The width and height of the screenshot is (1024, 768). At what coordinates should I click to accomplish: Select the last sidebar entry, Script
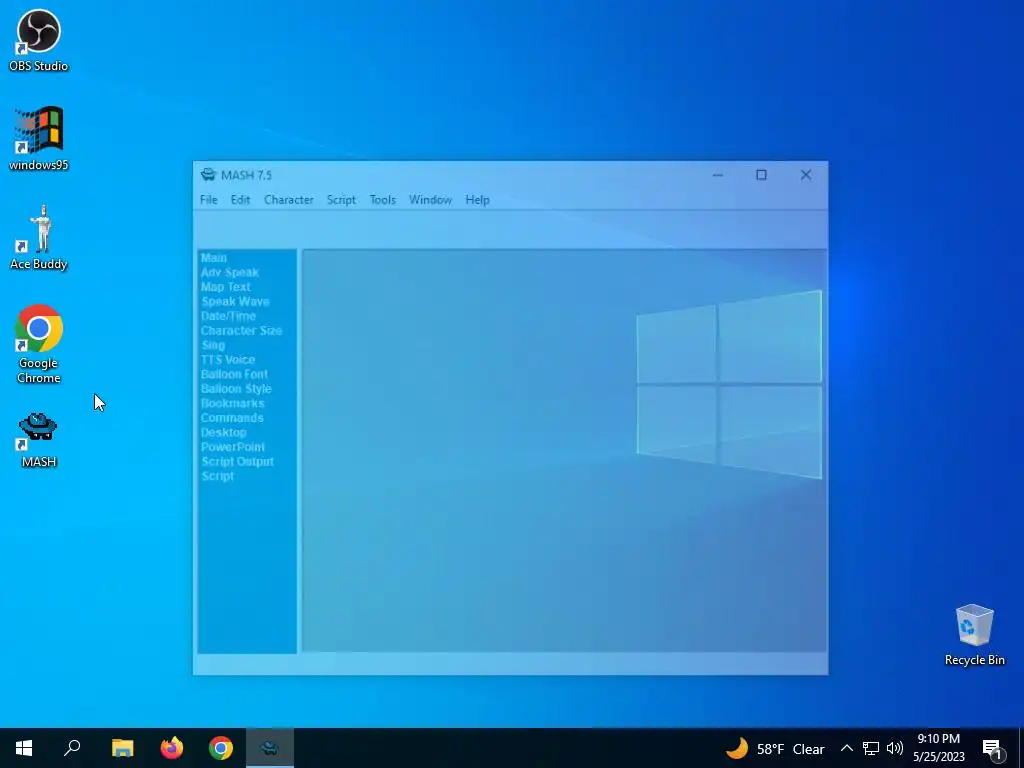click(x=217, y=476)
